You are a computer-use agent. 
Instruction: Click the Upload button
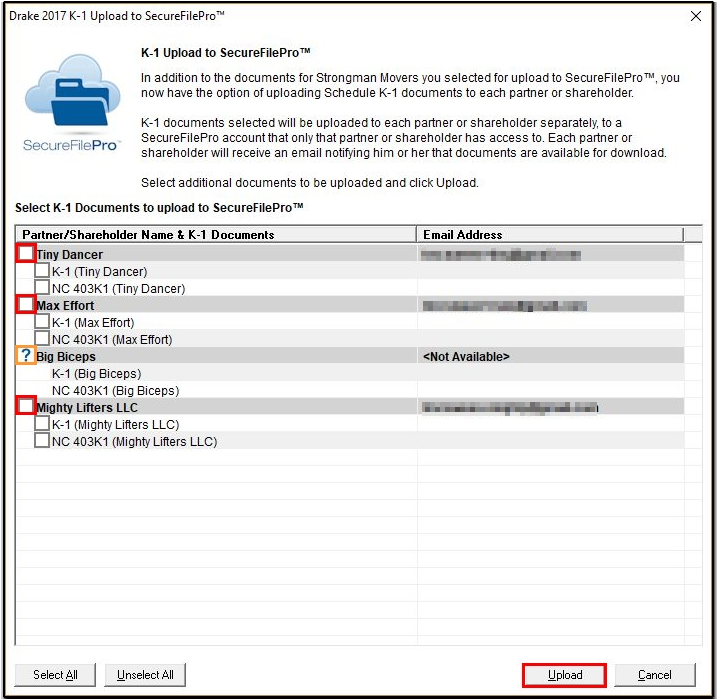pyautogui.click(x=564, y=675)
